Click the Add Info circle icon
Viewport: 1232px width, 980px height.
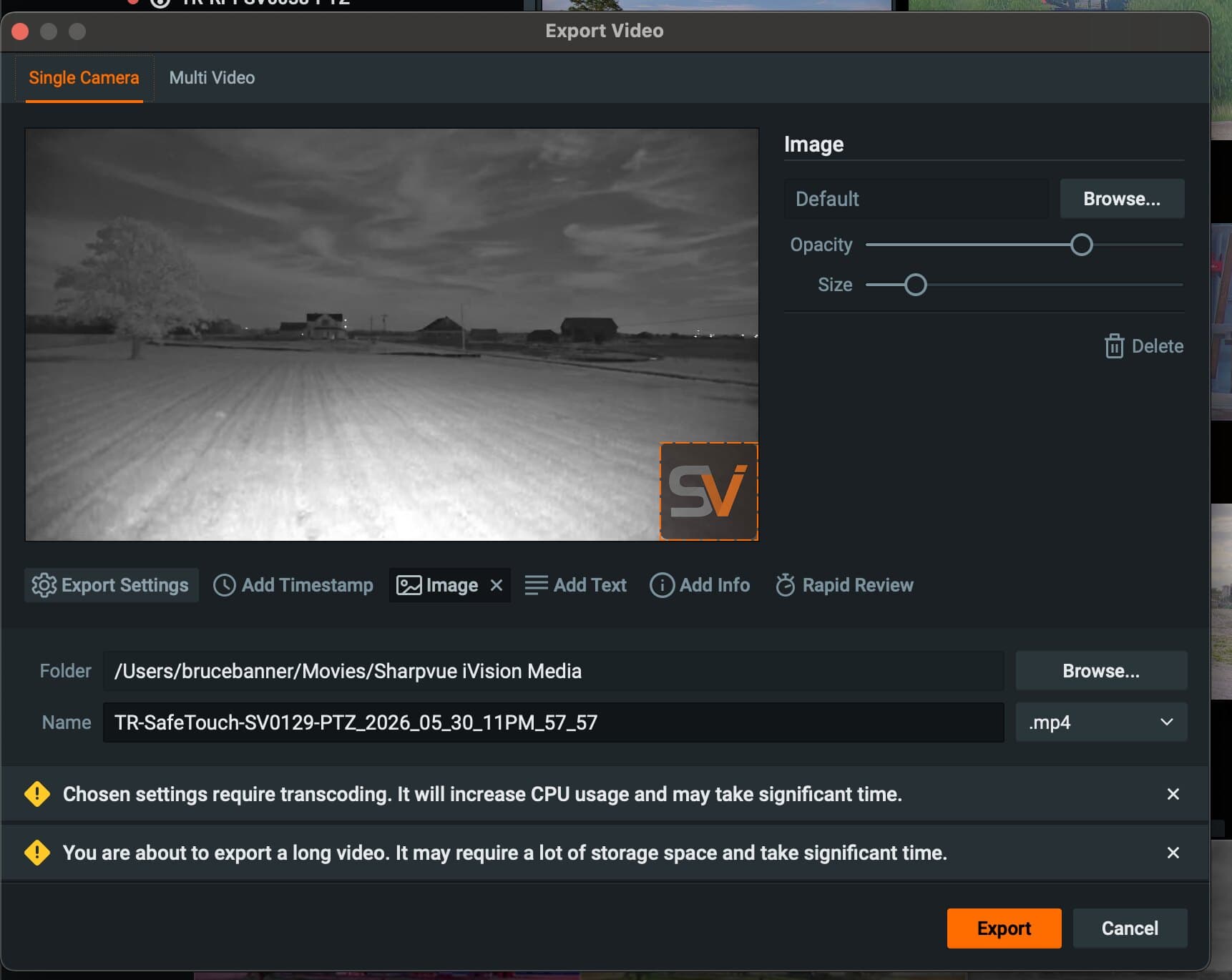(662, 585)
